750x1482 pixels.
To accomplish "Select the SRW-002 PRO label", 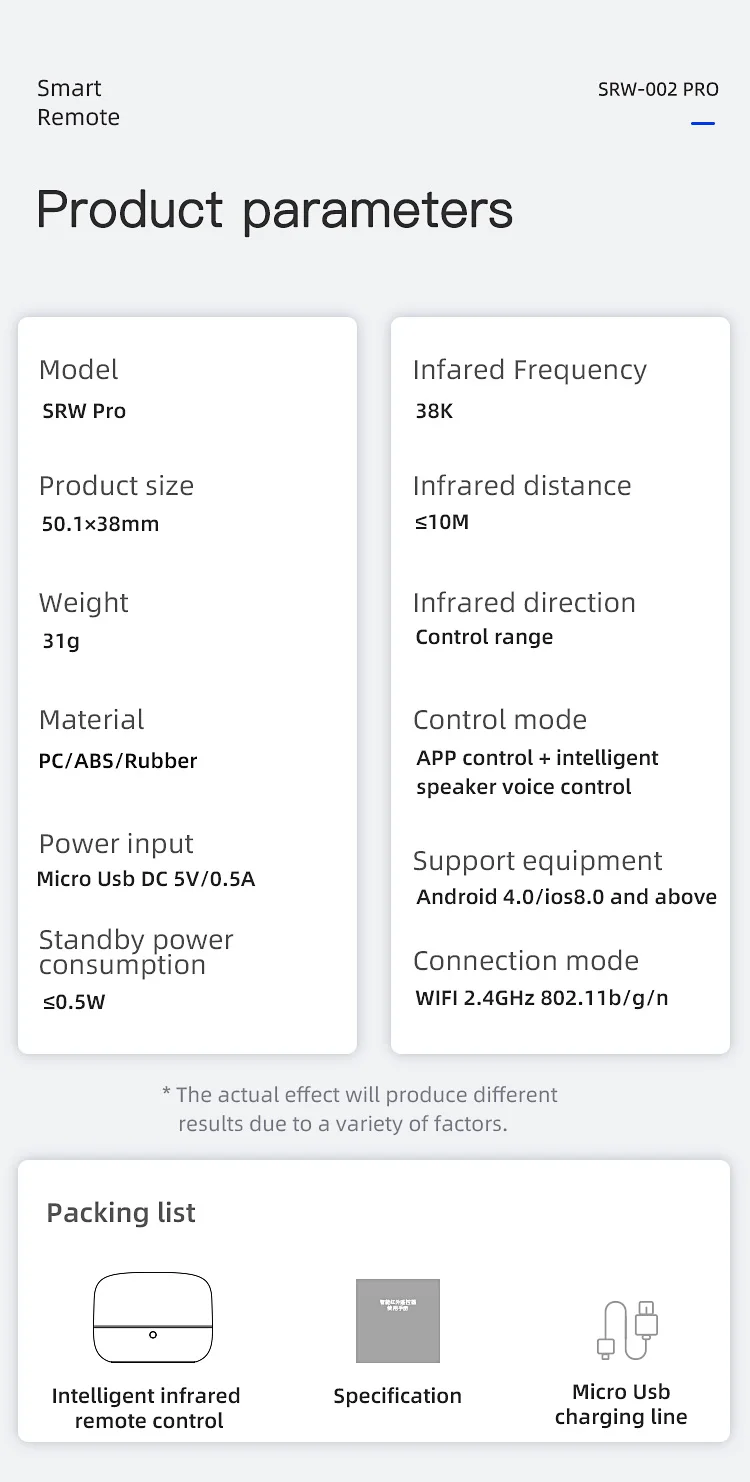I will (658, 89).
